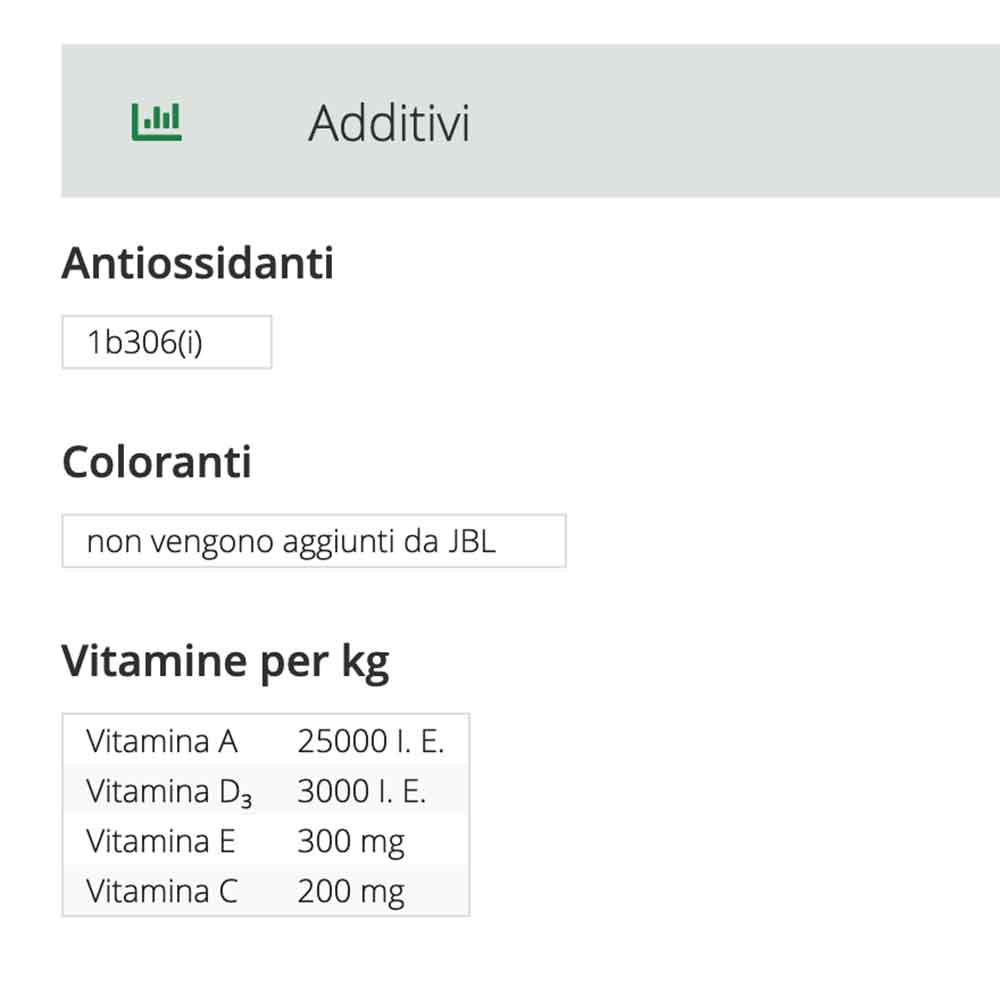The height and width of the screenshot is (1000, 1000).
Task: Click the 25000 I.E. value
Action: tap(372, 741)
